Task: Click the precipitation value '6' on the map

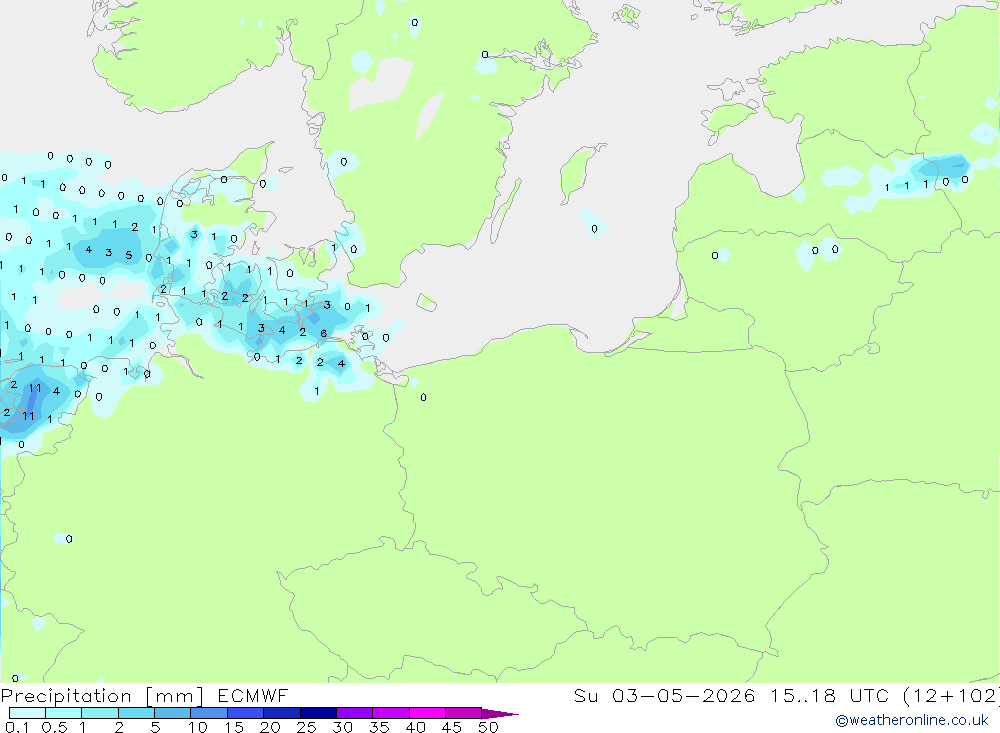Action: pyautogui.click(x=323, y=334)
